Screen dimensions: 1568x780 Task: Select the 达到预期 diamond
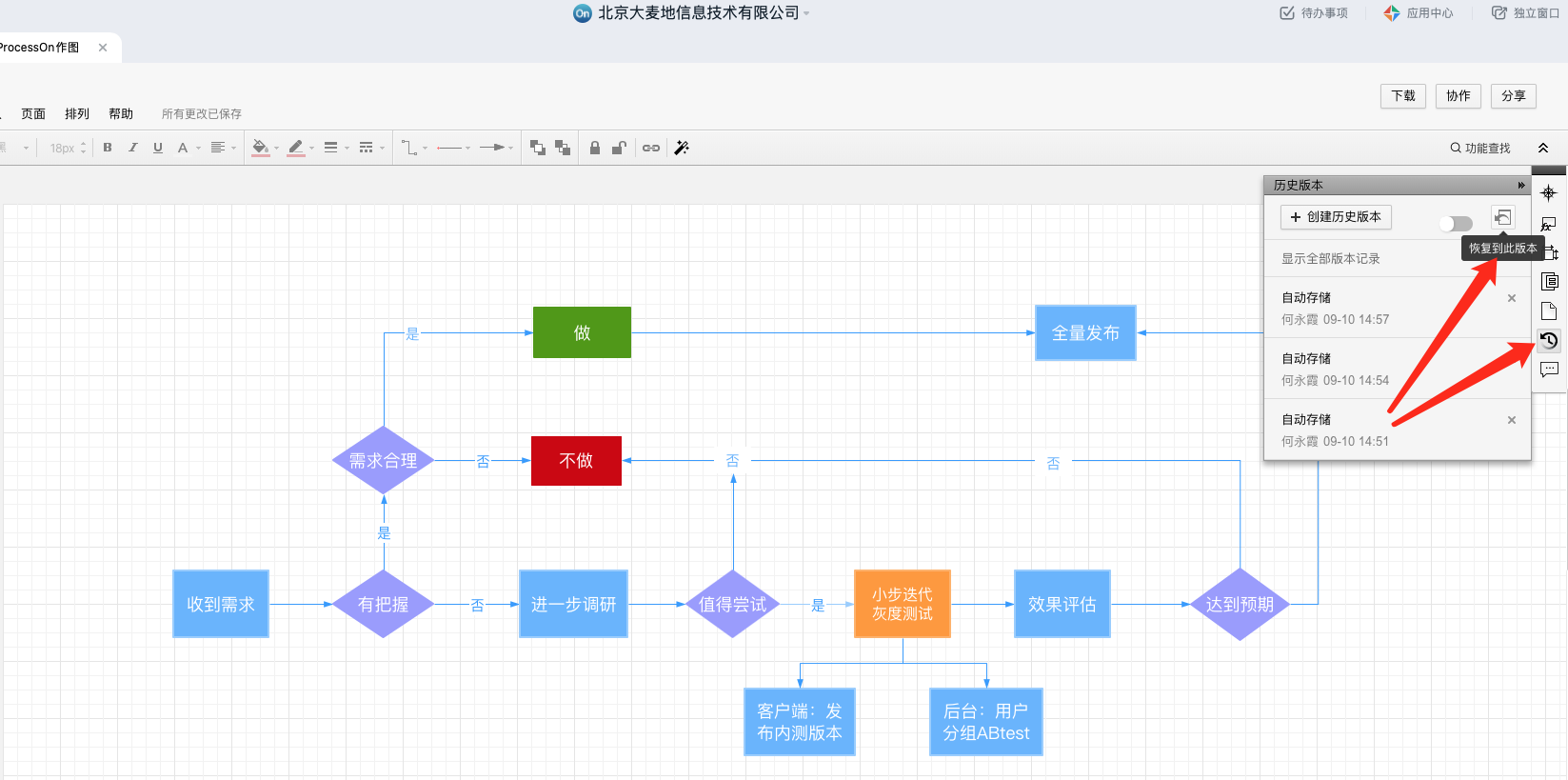1240,604
